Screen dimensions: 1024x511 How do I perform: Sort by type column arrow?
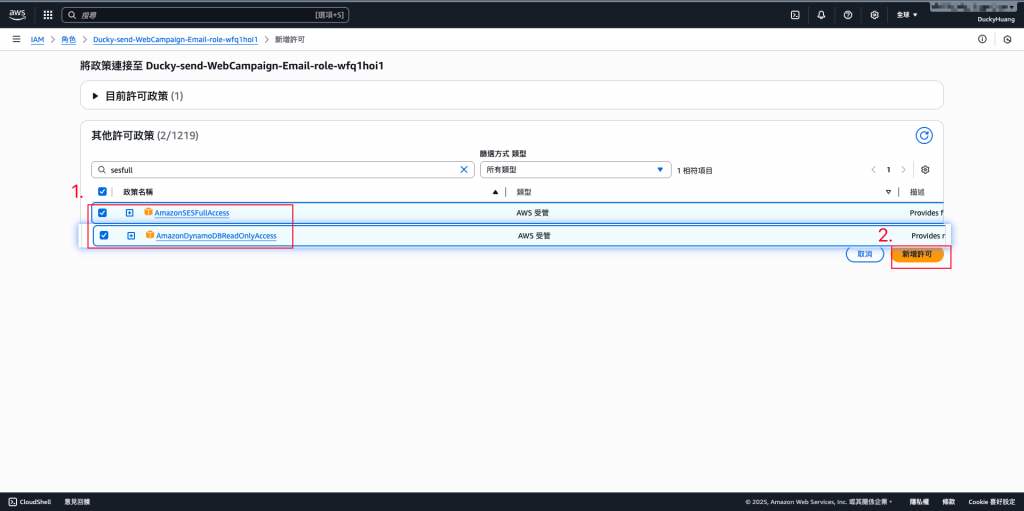tap(888, 191)
